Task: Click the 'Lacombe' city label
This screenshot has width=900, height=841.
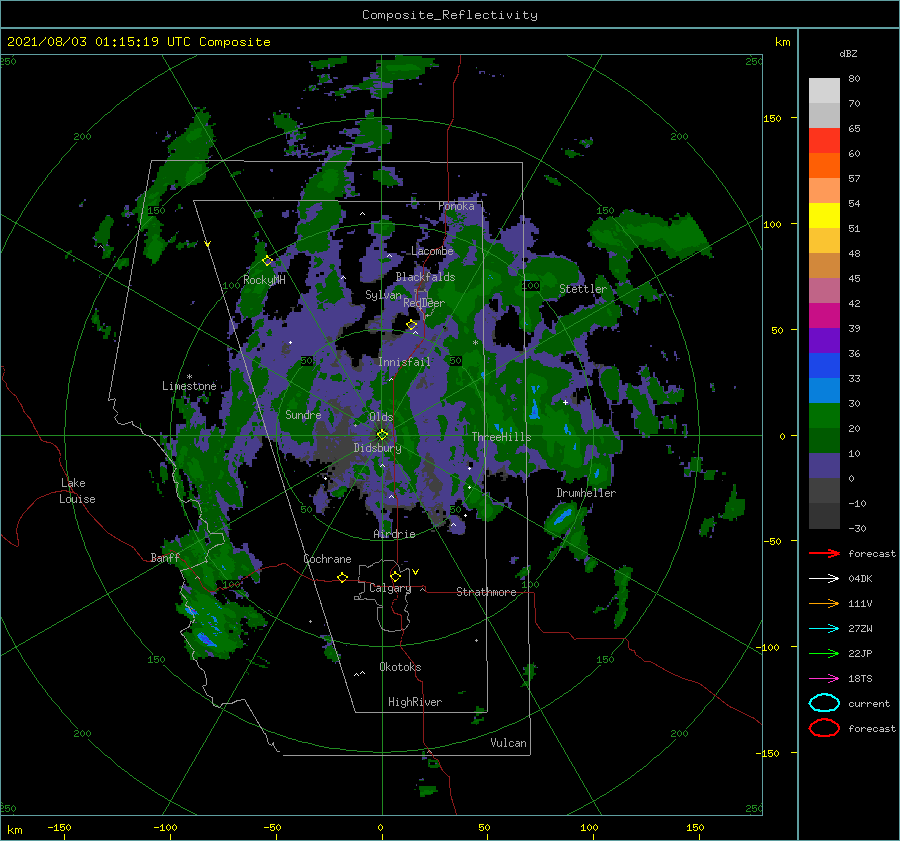Action: (432, 251)
